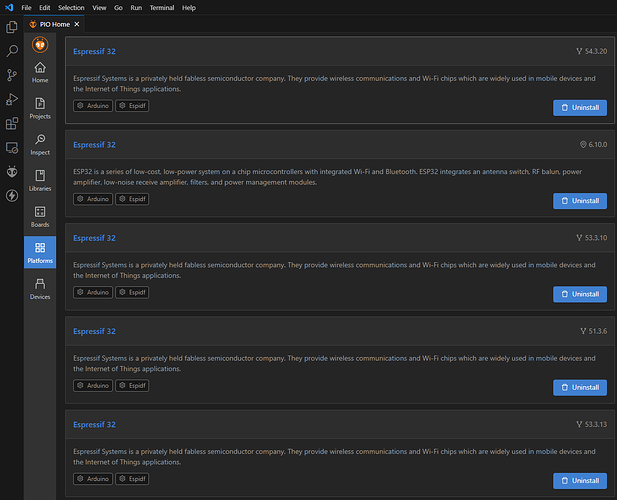Screen dimensions: 617x500
Task: Click the 54.3.20 version label
Action: 592,51
